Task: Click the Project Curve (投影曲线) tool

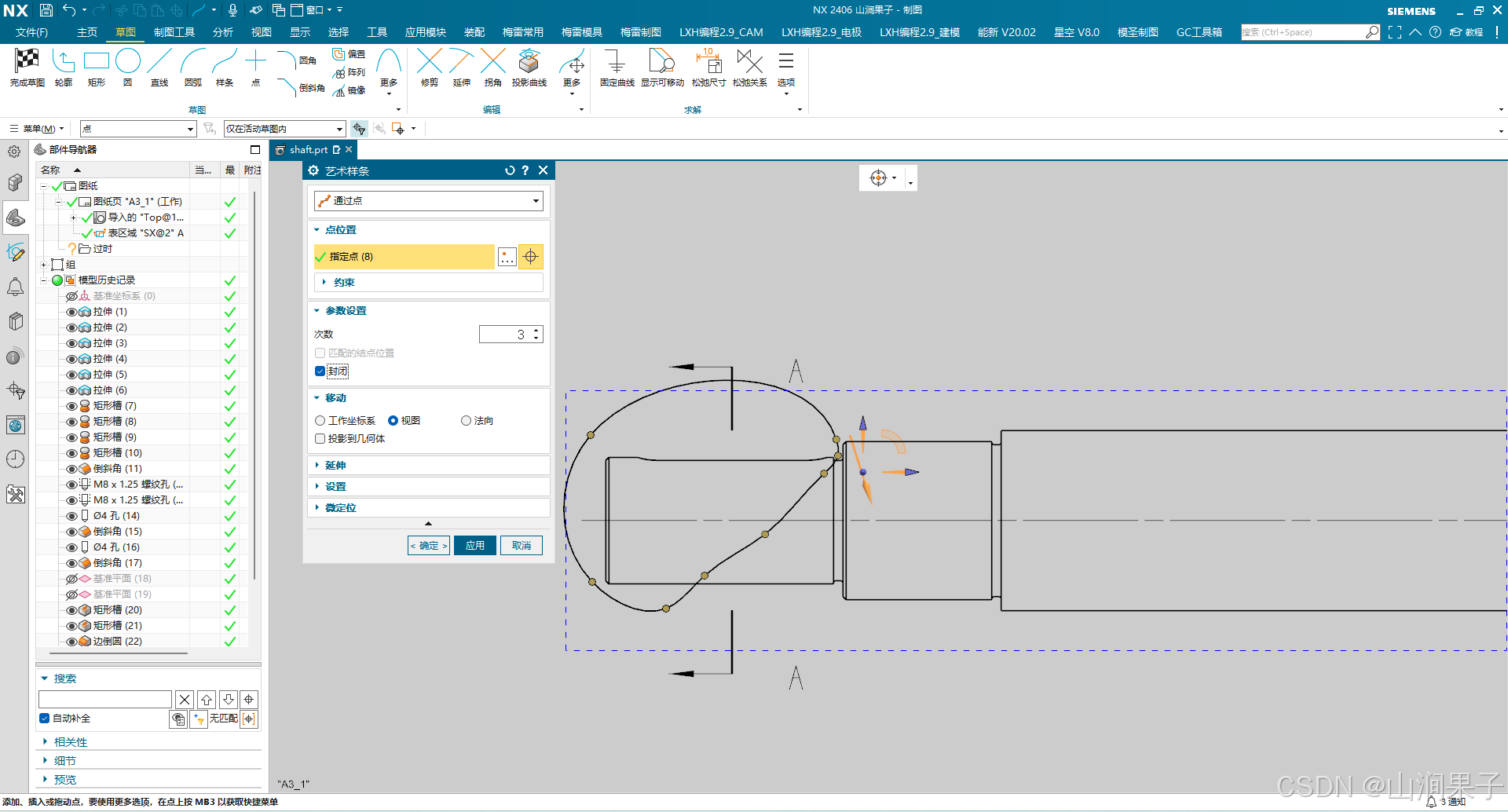Action: coord(529,61)
